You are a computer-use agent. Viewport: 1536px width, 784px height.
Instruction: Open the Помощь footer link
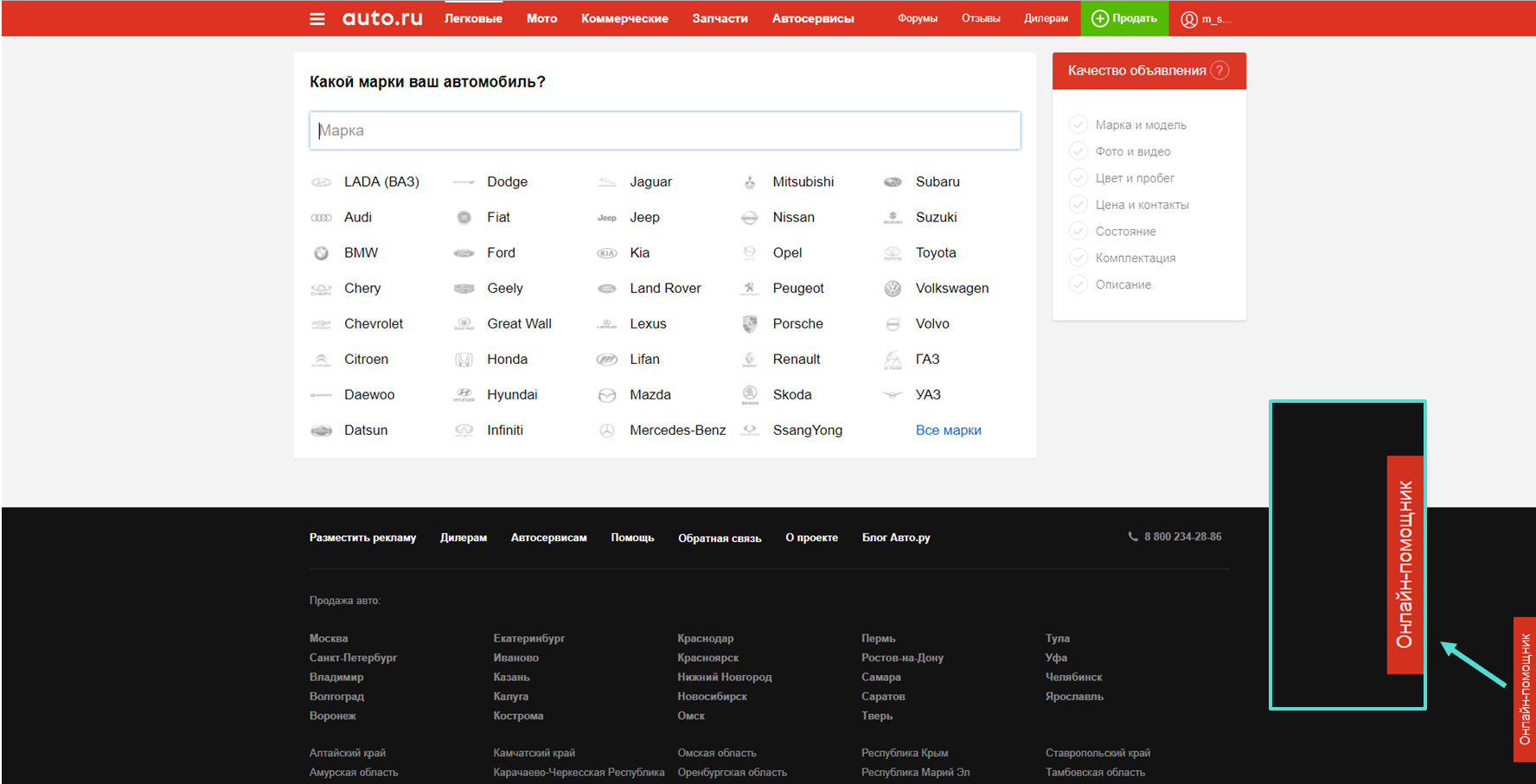632,538
